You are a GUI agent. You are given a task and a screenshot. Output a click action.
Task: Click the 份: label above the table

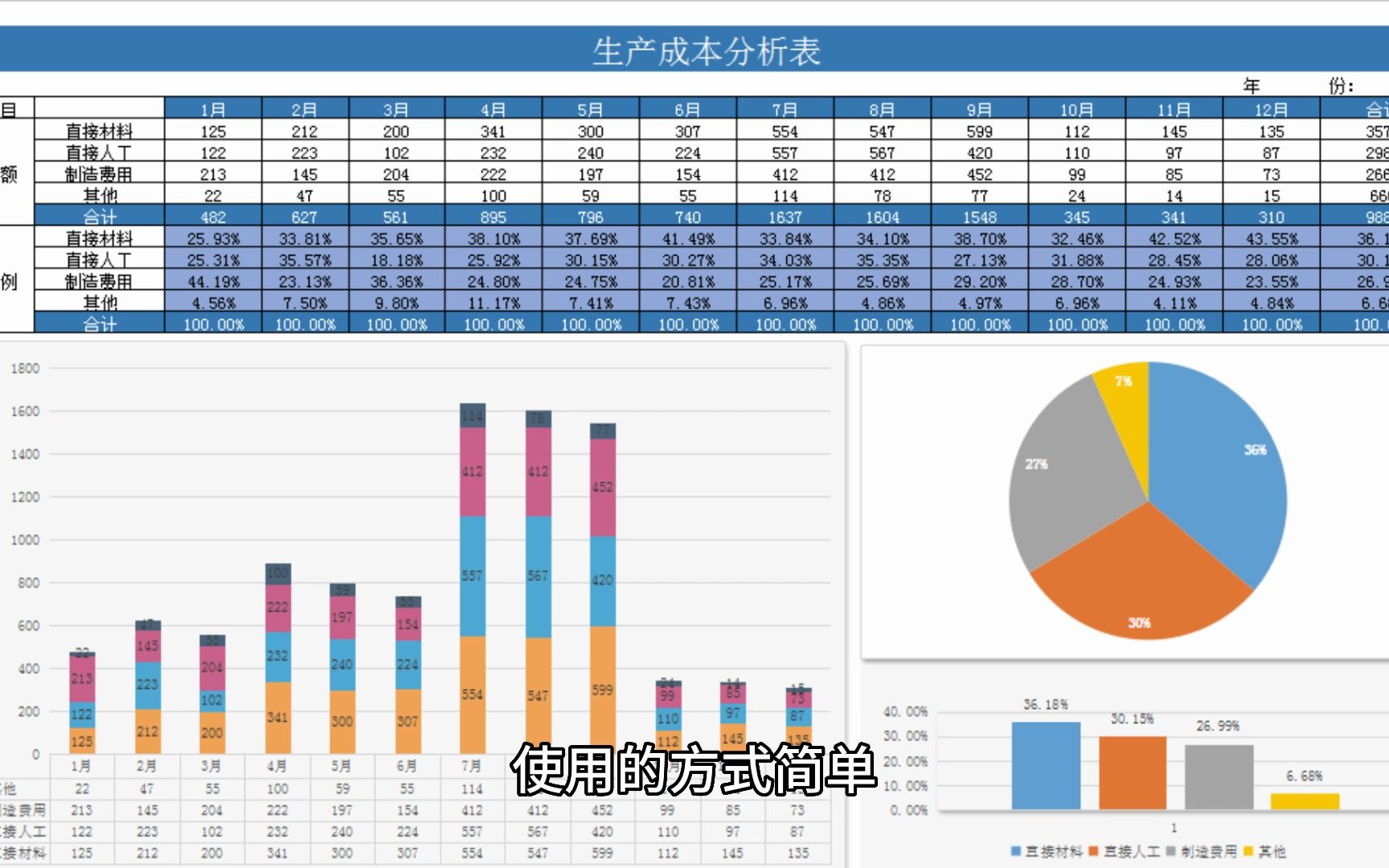pyautogui.click(x=1341, y=85)
